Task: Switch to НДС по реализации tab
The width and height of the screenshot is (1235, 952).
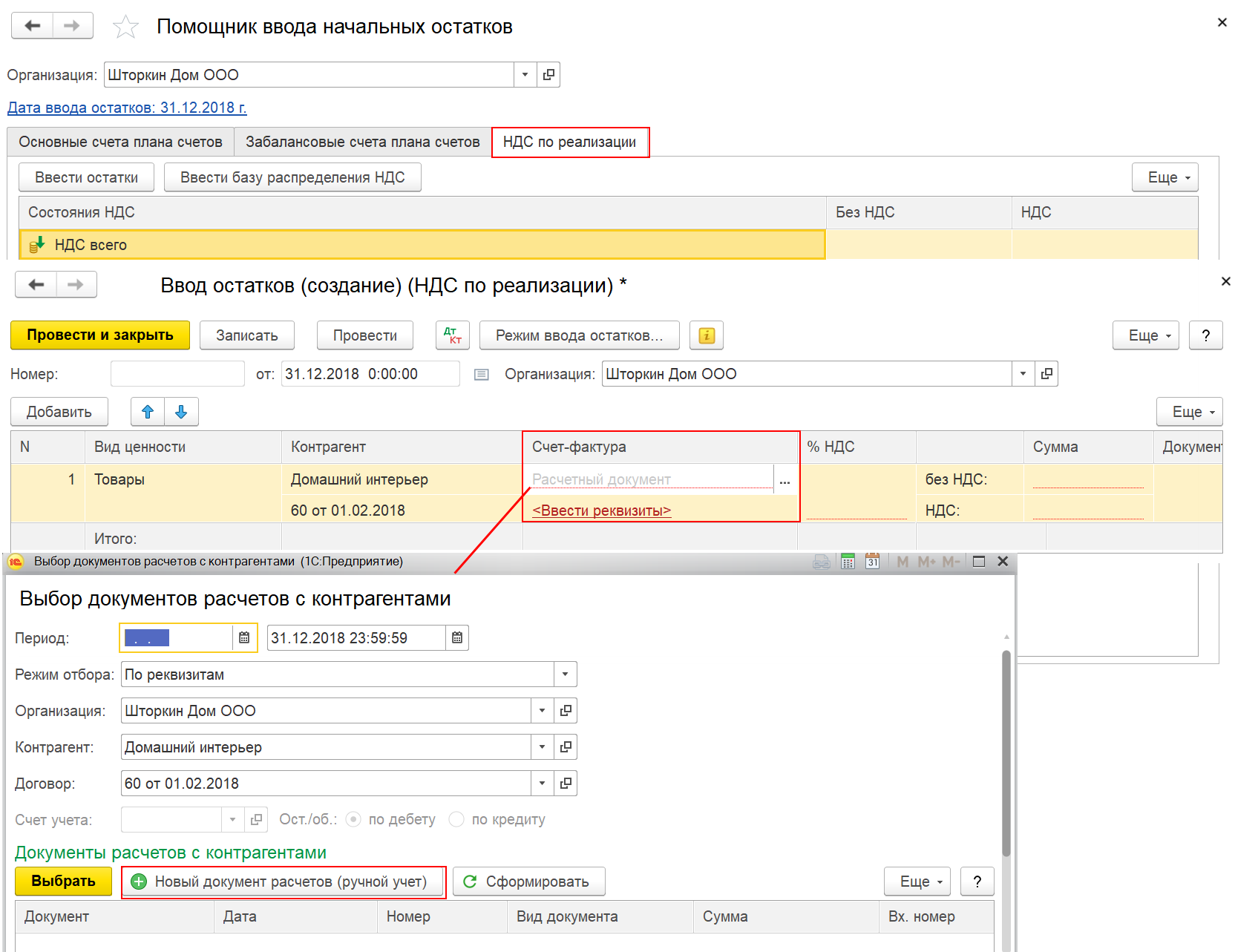Action: coord(570,142)
